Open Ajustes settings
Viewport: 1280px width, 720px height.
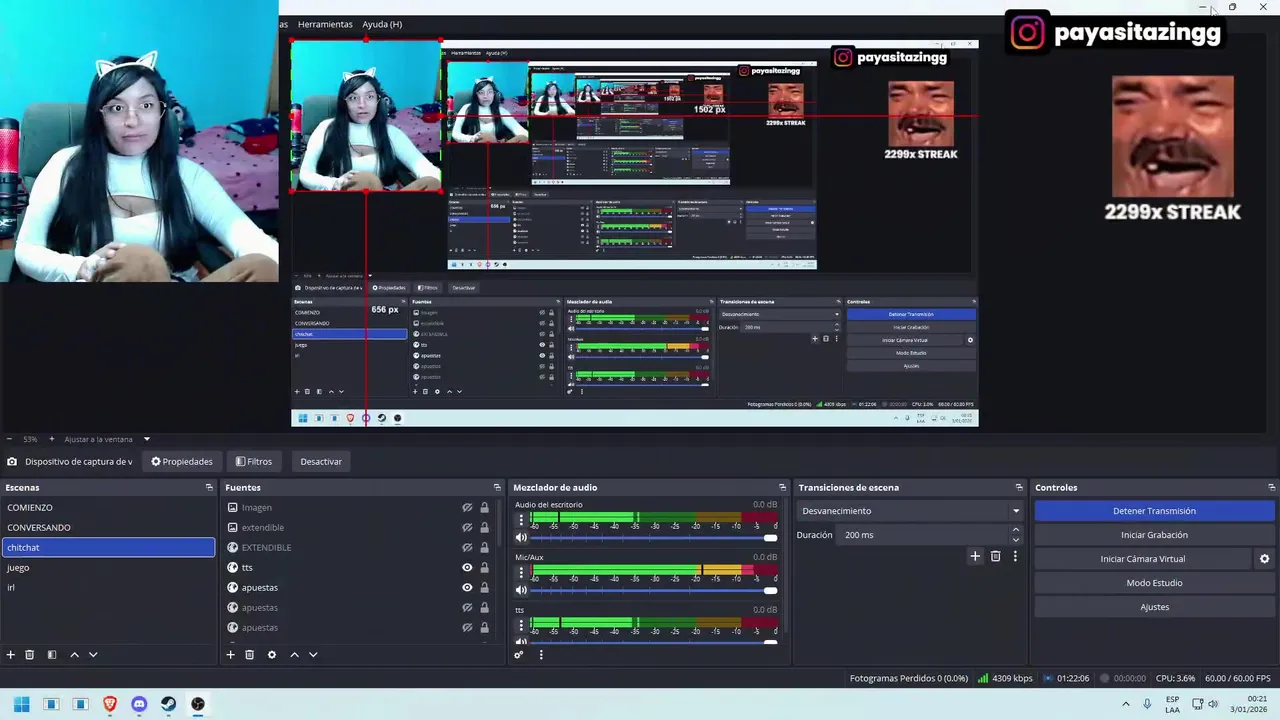pos(1154,607)
